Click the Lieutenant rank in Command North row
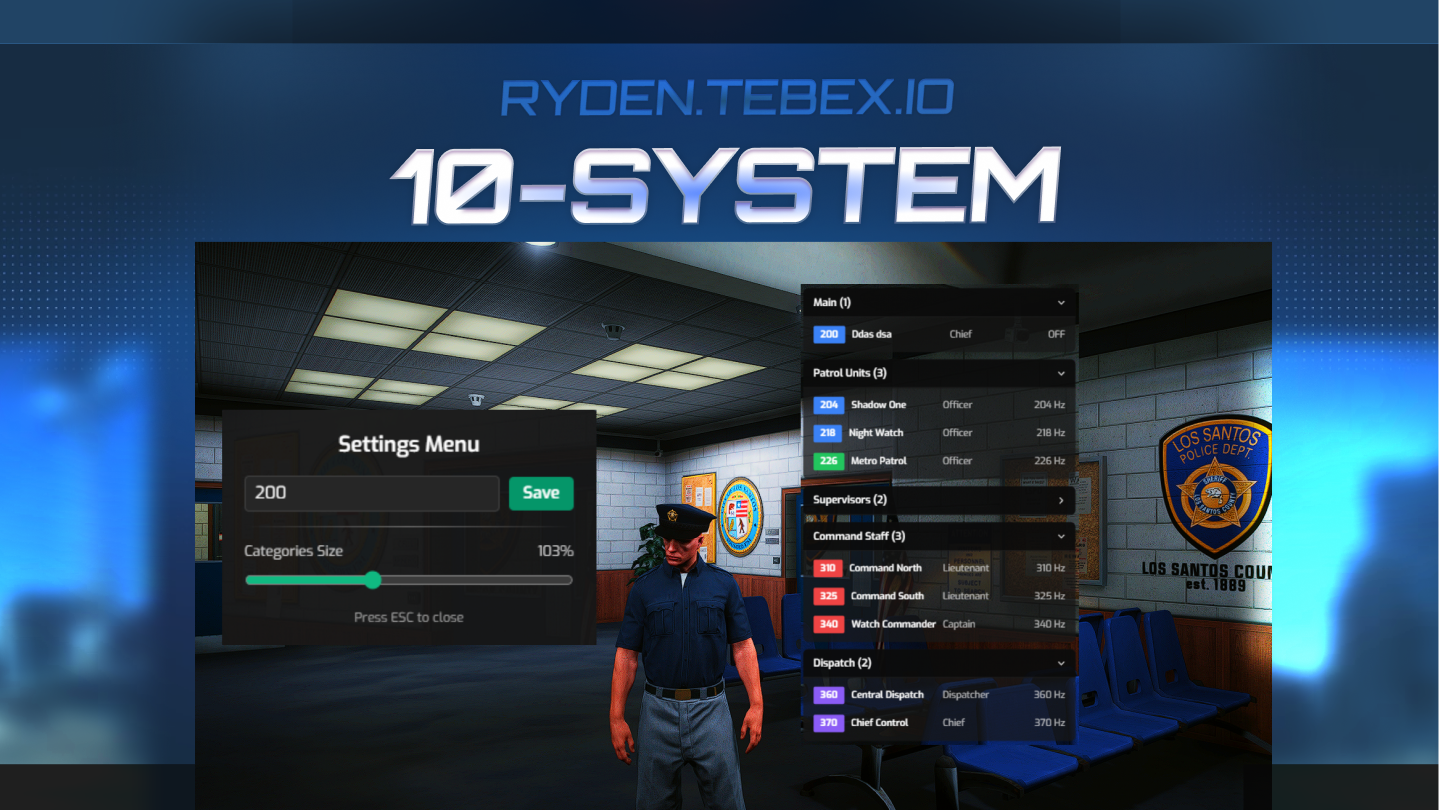This screenshot has height=810, width=1439. coord(966,568)
